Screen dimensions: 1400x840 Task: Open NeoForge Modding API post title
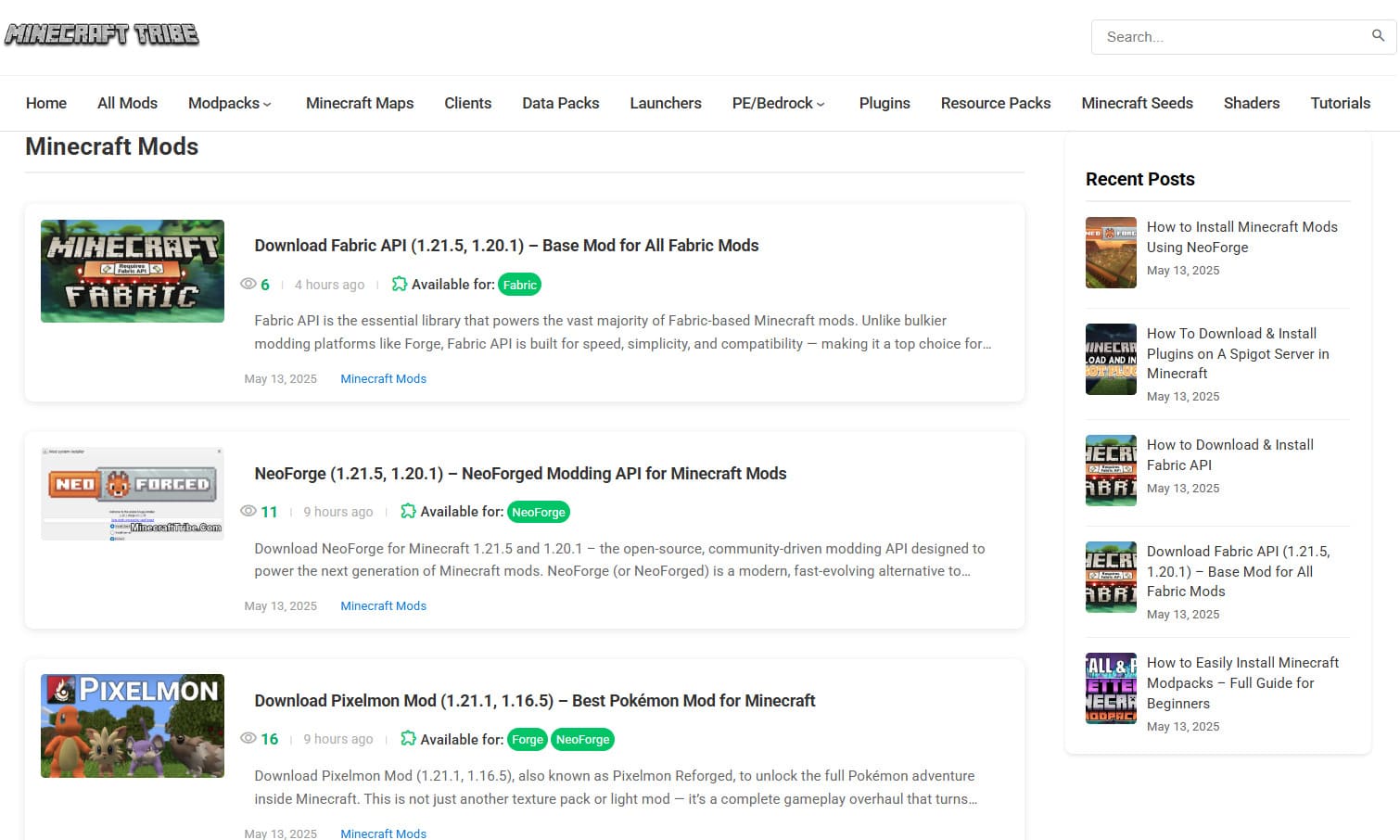pos(520,474)
